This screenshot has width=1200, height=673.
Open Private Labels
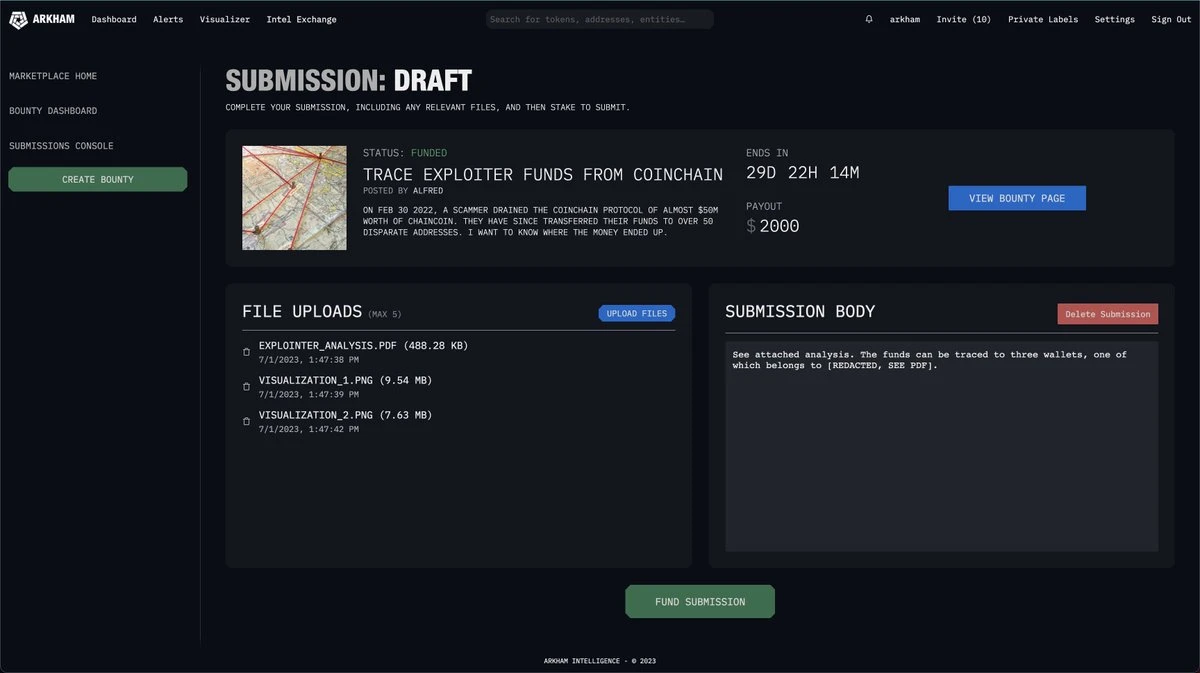pyautogui.click(x=1043, y=19)
